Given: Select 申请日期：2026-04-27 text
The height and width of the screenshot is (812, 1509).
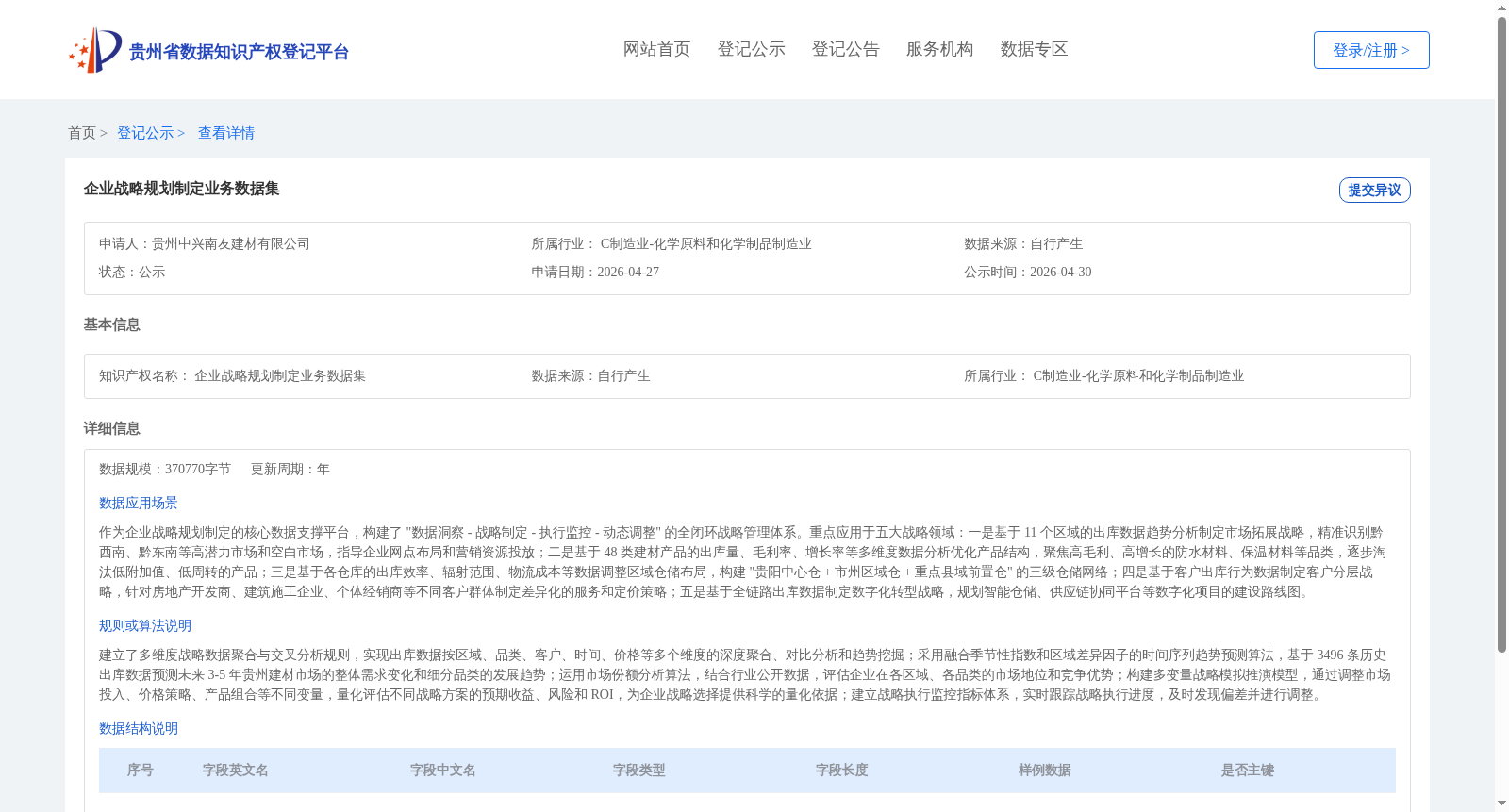Looking at the screenshot, I should pos(595,272).
